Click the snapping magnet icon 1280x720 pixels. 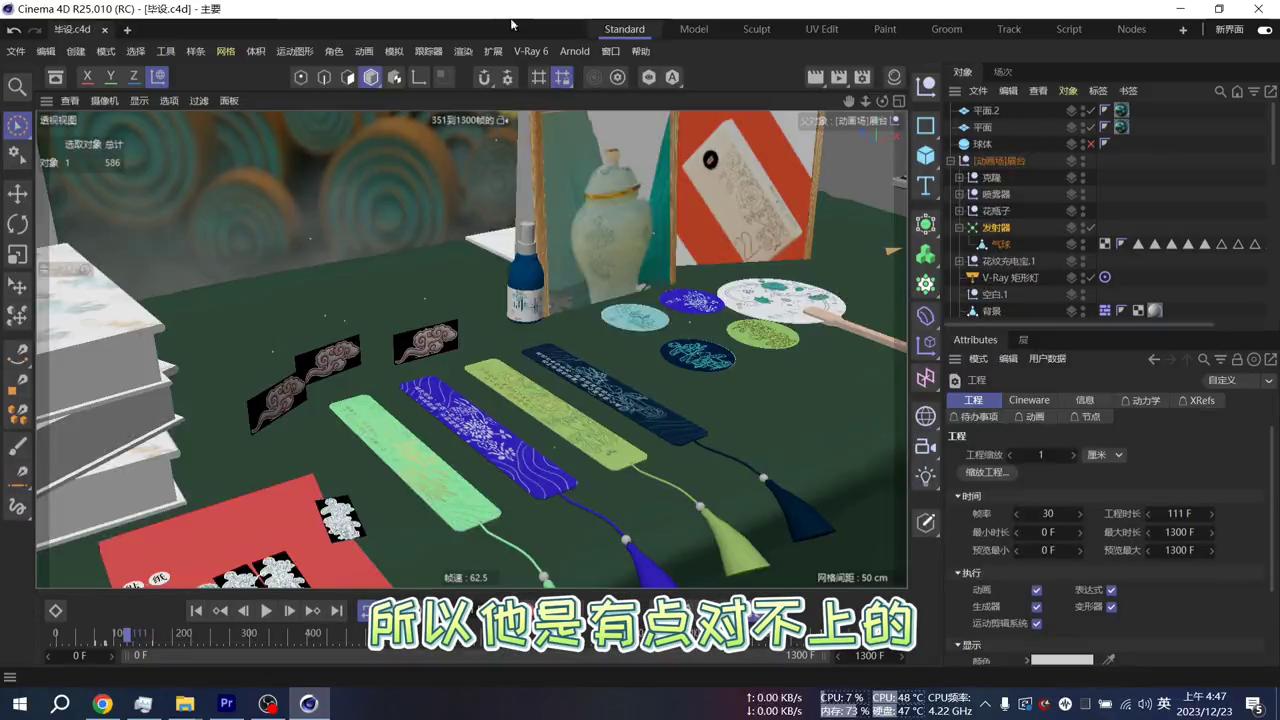pyautogui.click(x=483, y=77)
